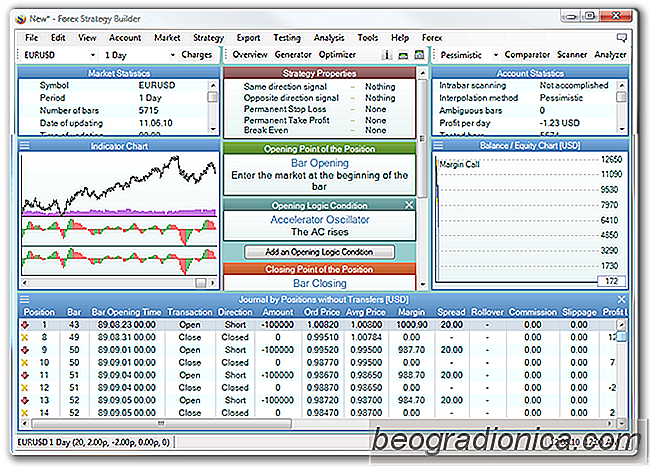Click the Charges toolbar button
Viewport: 650px width, 468px height.
(196, 55)
